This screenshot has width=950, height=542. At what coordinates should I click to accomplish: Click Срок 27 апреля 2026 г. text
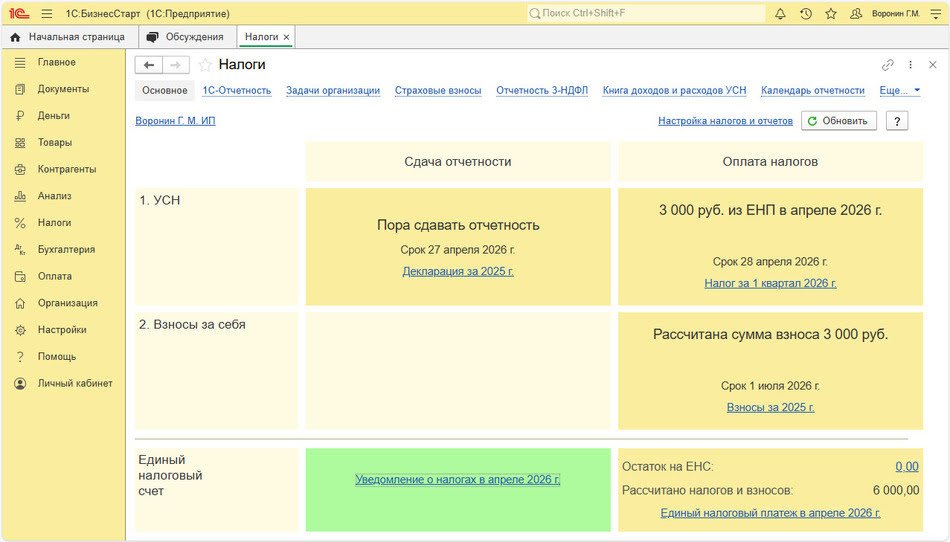click(457, 250)
